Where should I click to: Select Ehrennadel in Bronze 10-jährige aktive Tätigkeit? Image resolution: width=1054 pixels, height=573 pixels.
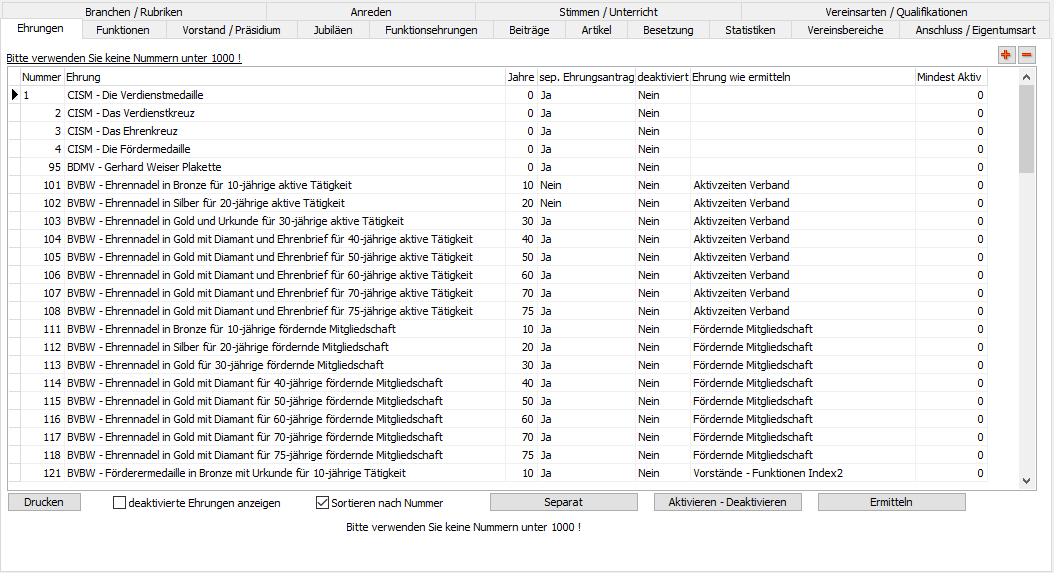tap(497, 185)
